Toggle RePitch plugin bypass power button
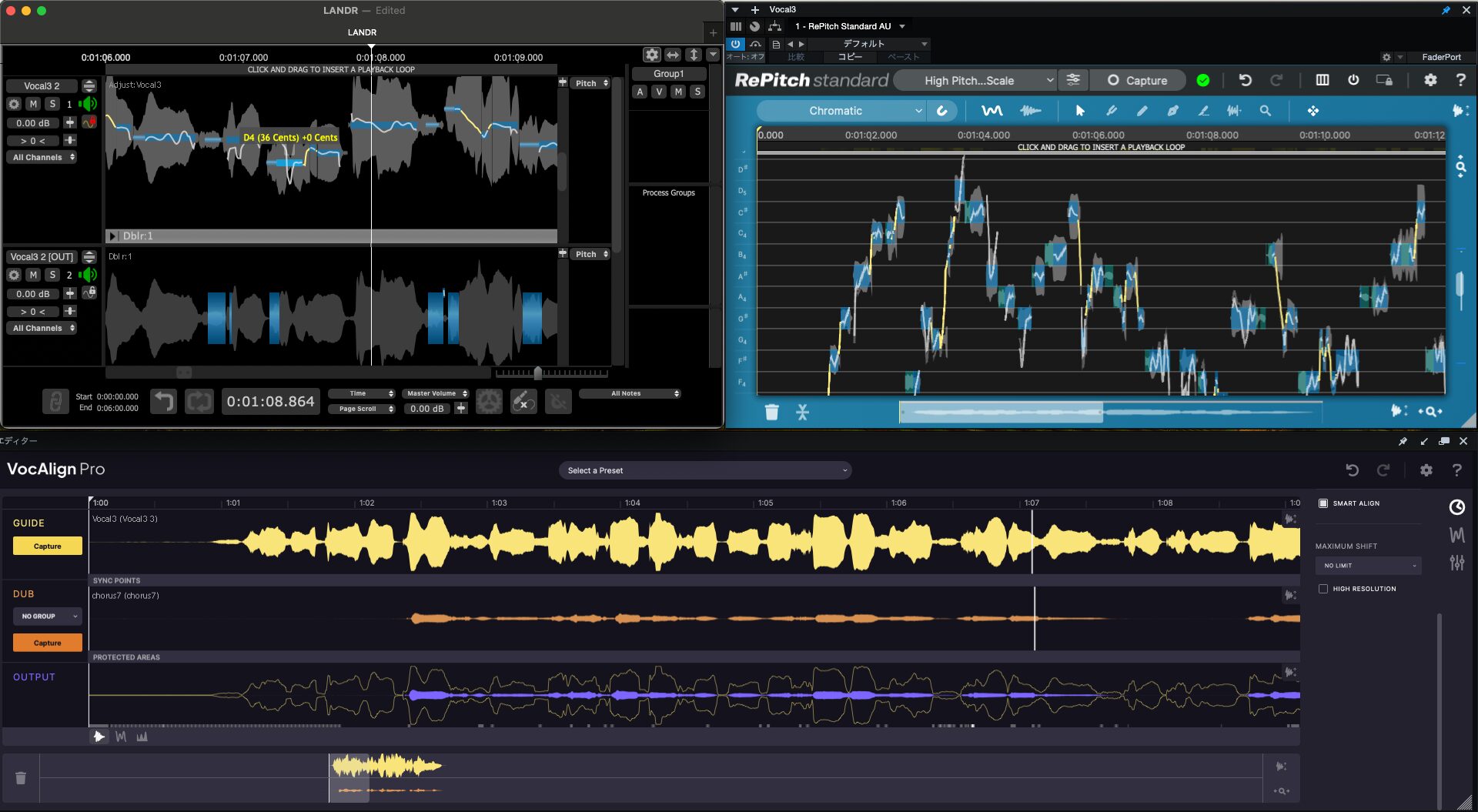 click(1353, 80)
